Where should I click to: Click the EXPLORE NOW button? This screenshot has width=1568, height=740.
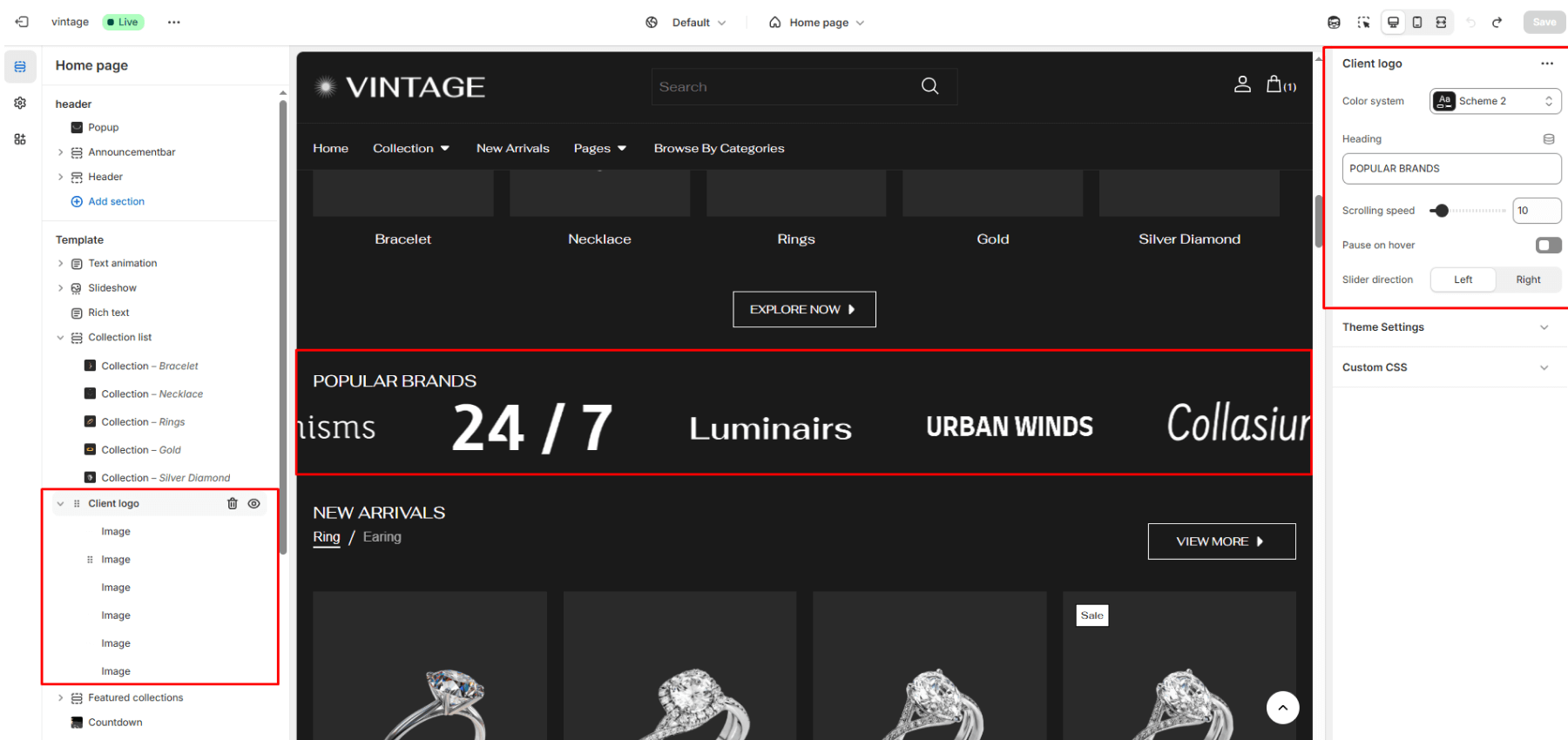(x=804, y=309)
